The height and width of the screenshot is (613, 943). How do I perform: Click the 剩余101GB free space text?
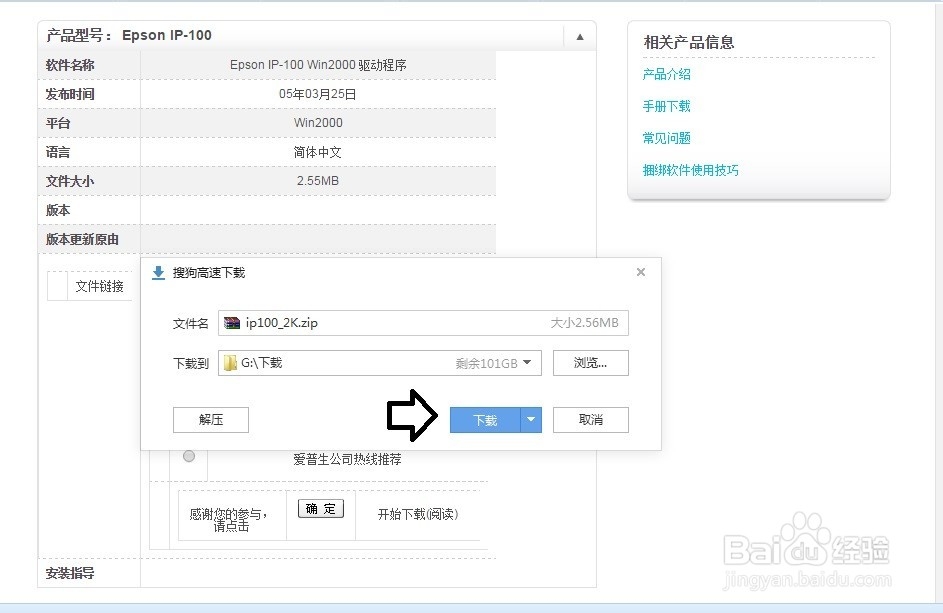[487, 363]
